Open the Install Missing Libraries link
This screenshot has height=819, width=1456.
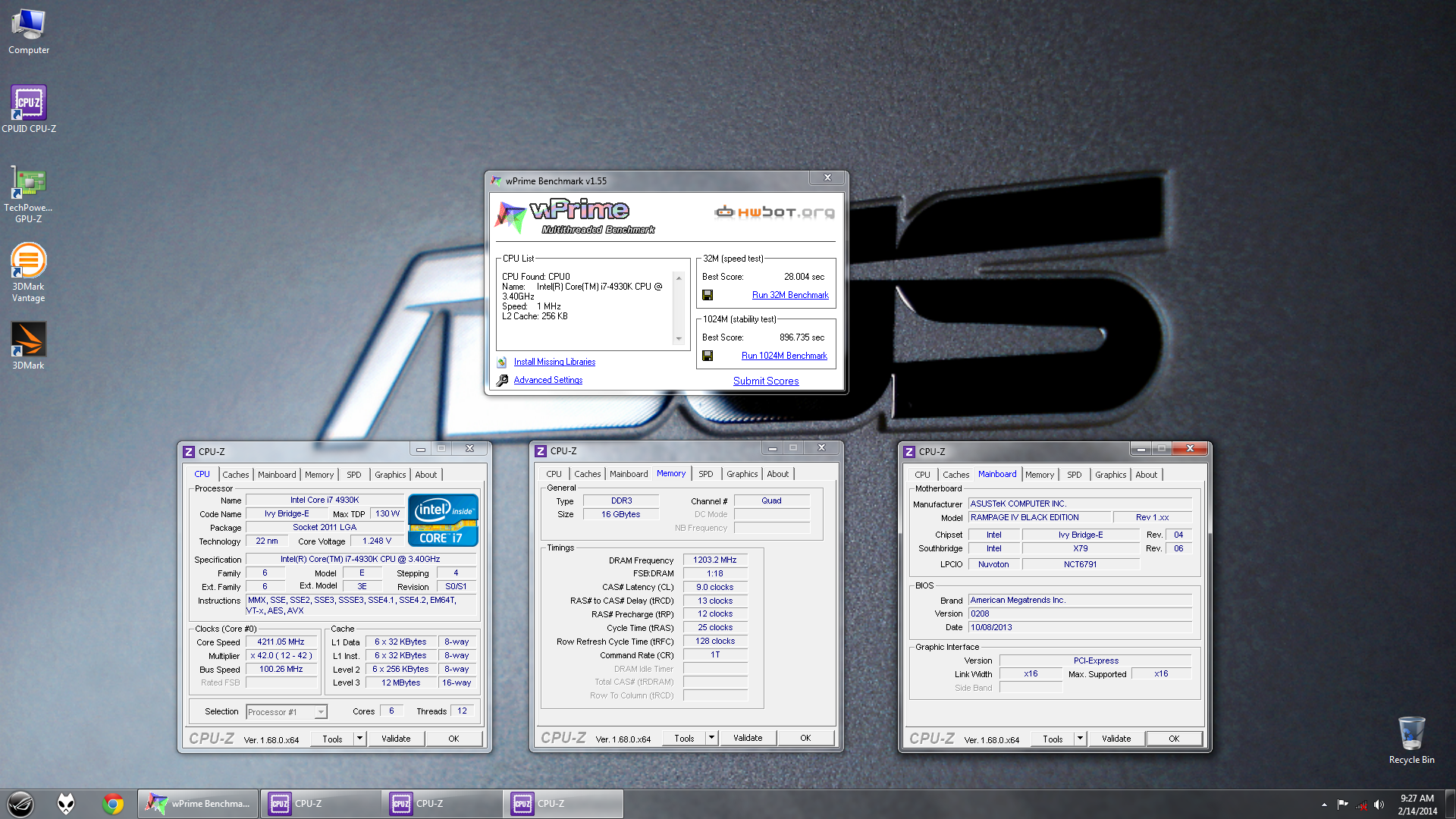[554, 362]
